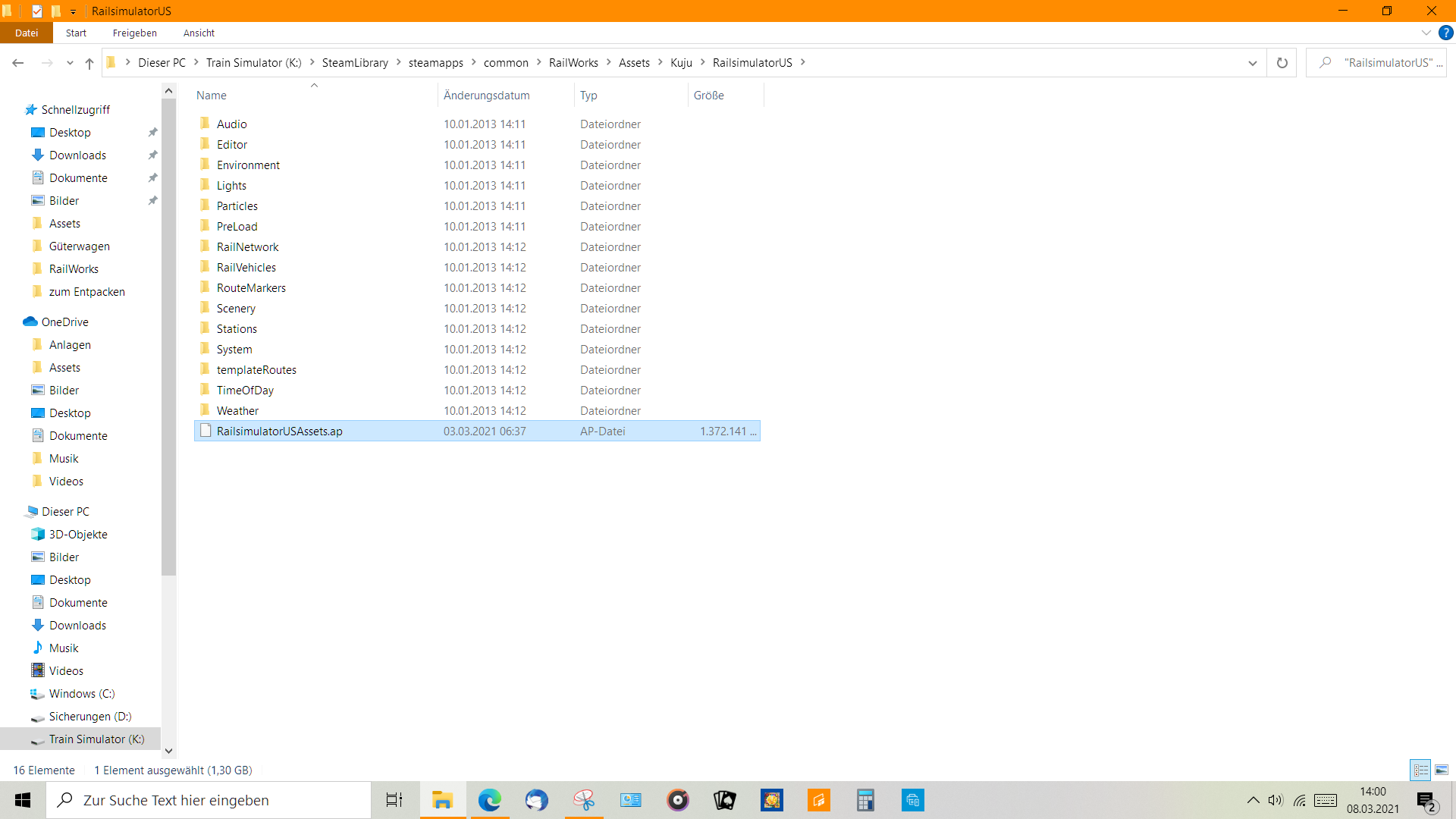Image resolution: width=1456 pixels, height=819 pixels.
Task: Click the refresh icon in address bar
Action: (x=1282, y=63)
